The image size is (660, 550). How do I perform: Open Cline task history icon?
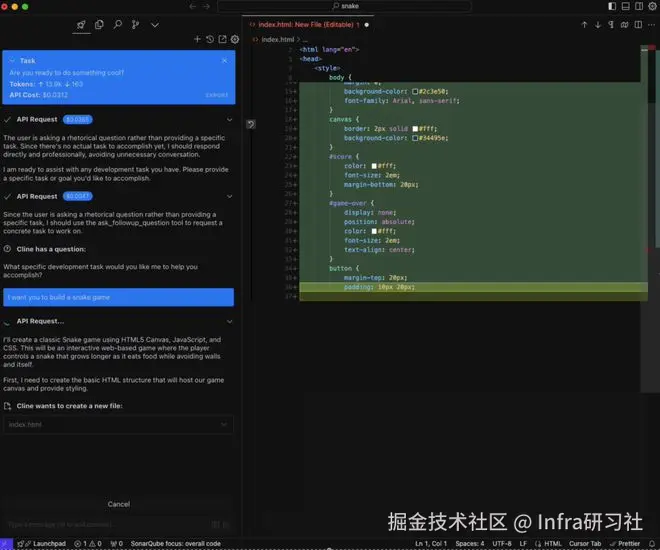[210, 39]
